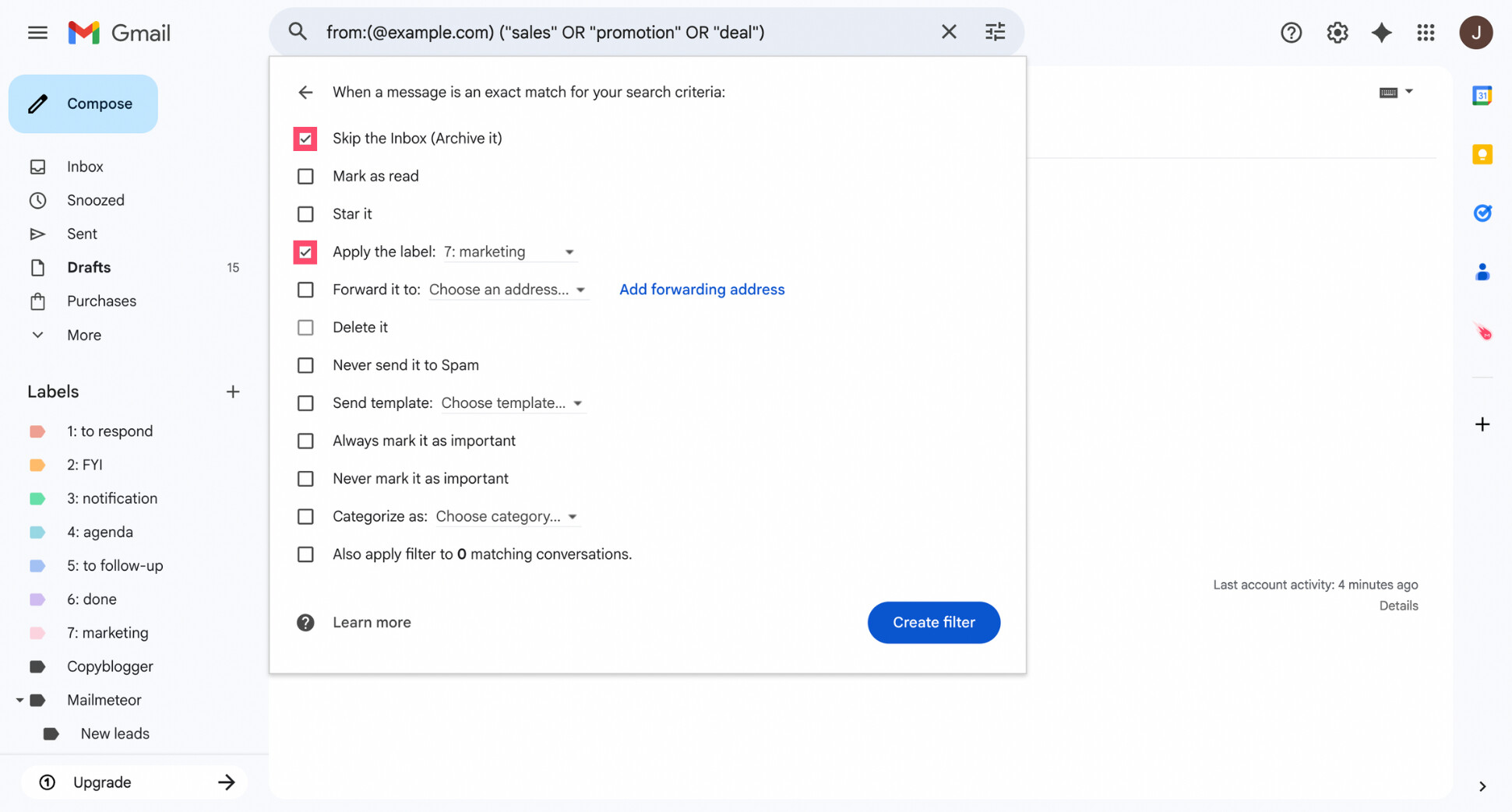This screenshot has width=1512, height=812.
Task: Go to the Purchases section
Action: tap(100, 301)
